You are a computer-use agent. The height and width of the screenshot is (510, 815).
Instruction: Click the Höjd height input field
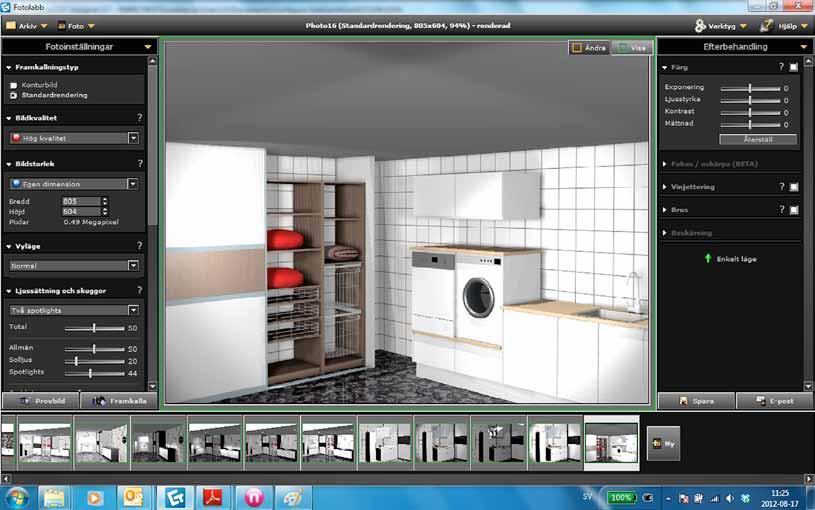coord(81,212)
